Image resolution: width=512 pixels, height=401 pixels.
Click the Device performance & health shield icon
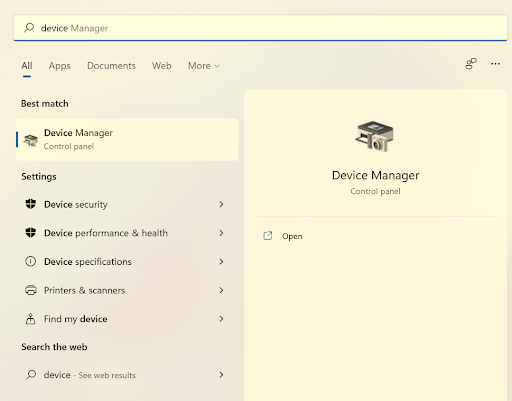pos(31,233)
